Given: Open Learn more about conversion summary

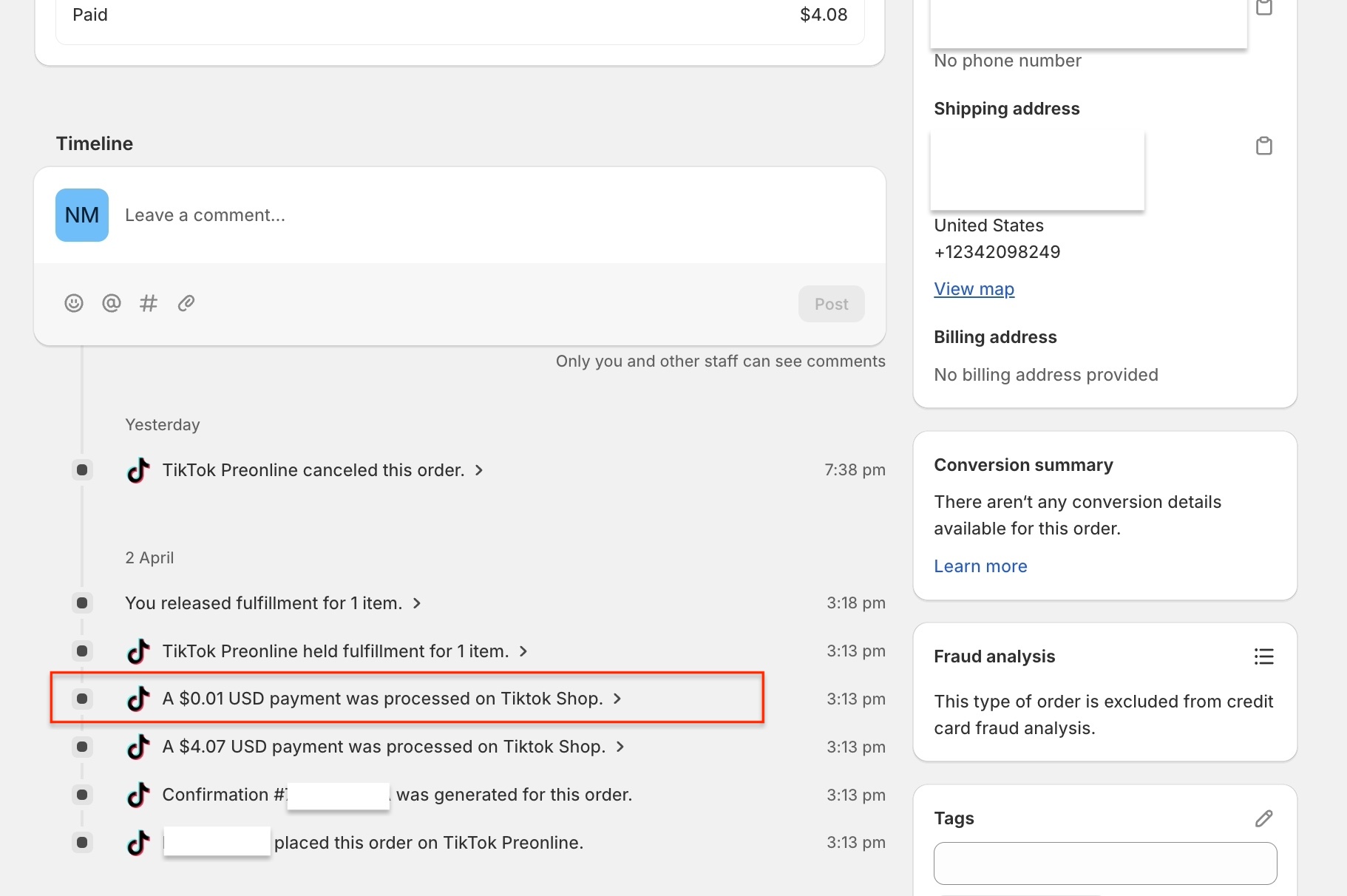Looking at the screenshot, I should (980, 566).
